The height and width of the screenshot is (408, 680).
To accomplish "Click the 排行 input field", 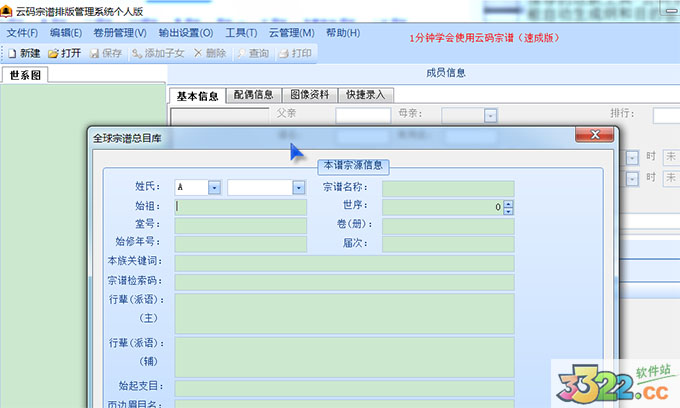I will click(666, 116).
